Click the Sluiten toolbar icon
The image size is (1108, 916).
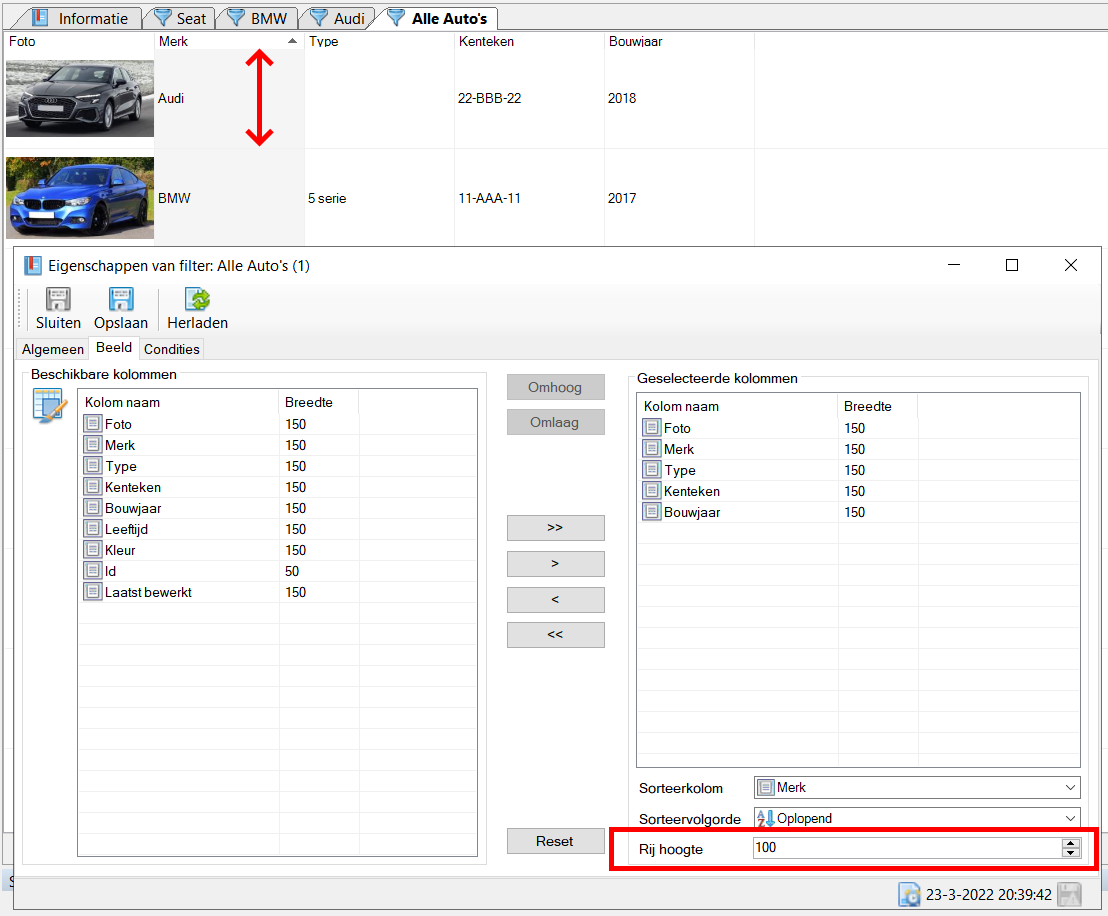click(x=58, y=300)
